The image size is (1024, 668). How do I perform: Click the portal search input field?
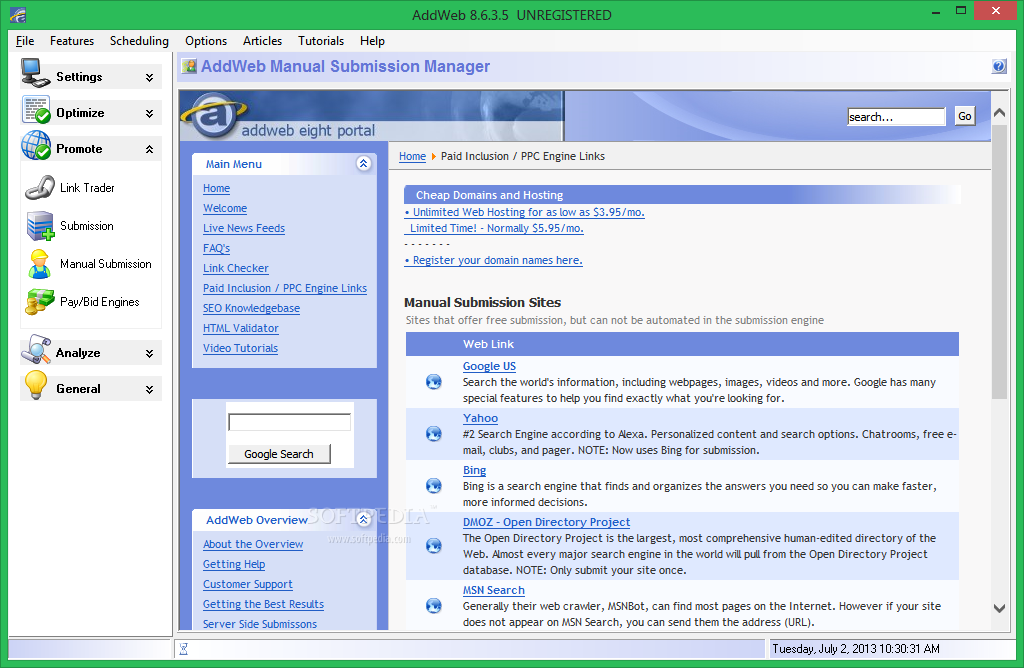pos(896,117)
